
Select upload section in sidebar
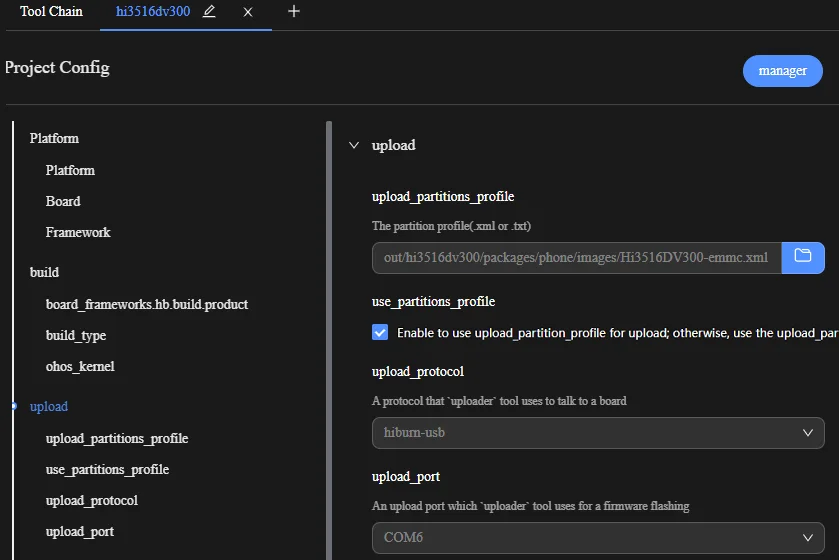point(49,407)
